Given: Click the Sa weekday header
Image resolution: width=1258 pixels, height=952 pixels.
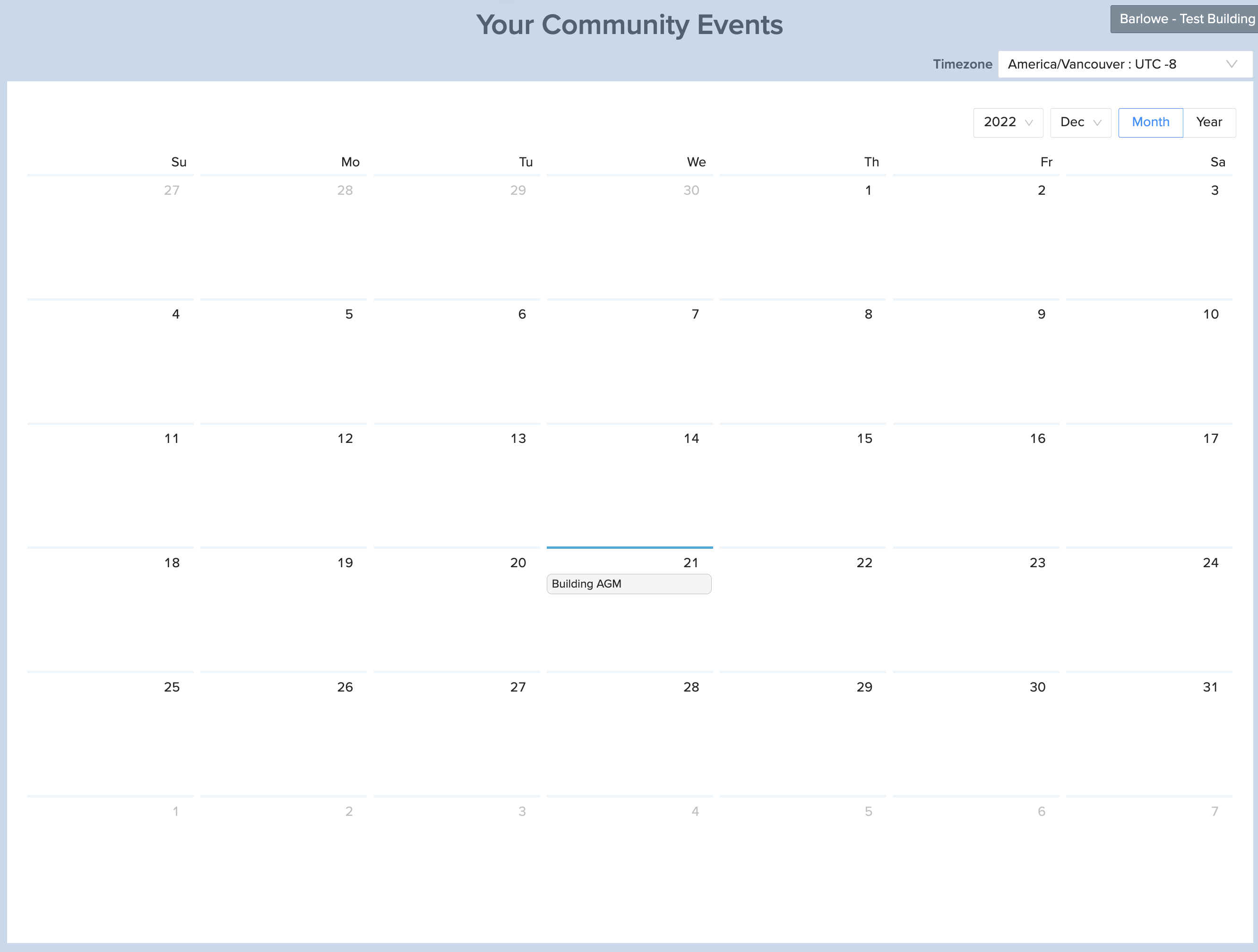Looking at the screenshot, I should point(1218,162).
